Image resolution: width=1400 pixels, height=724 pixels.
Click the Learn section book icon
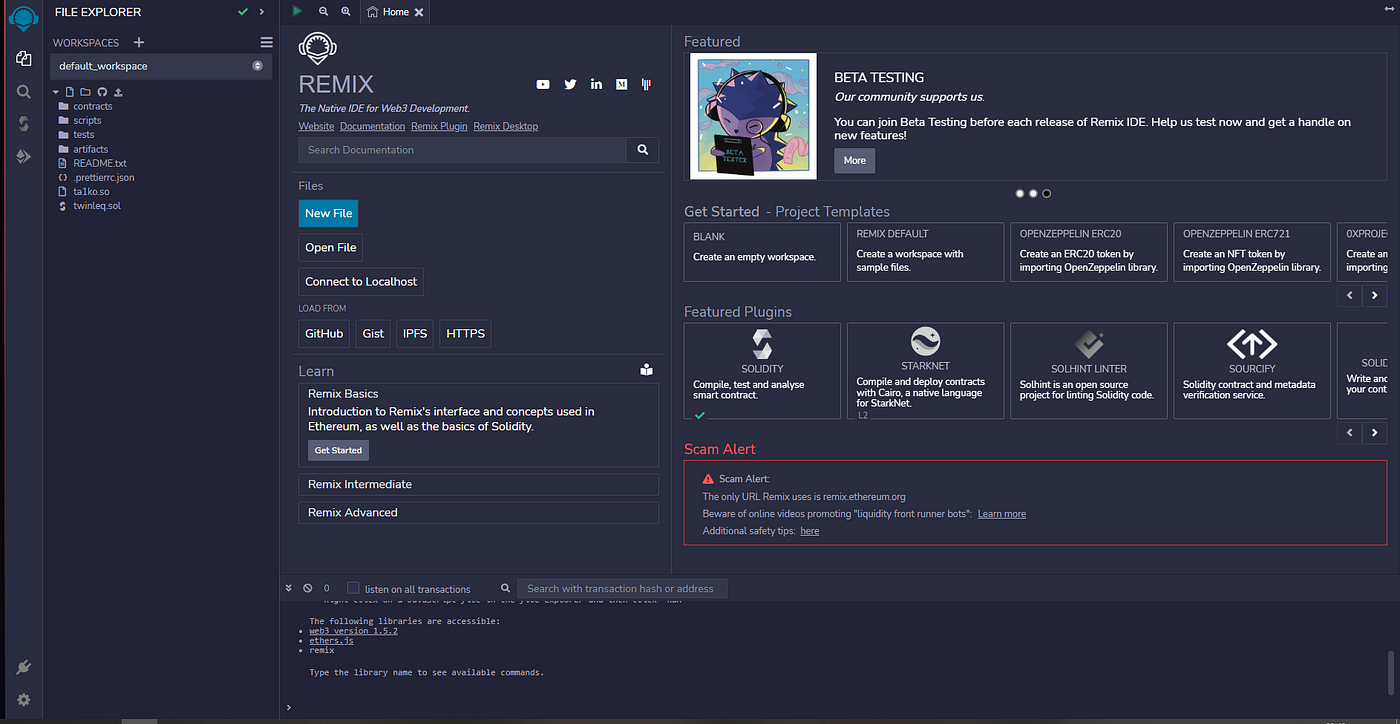pos(647,370)
